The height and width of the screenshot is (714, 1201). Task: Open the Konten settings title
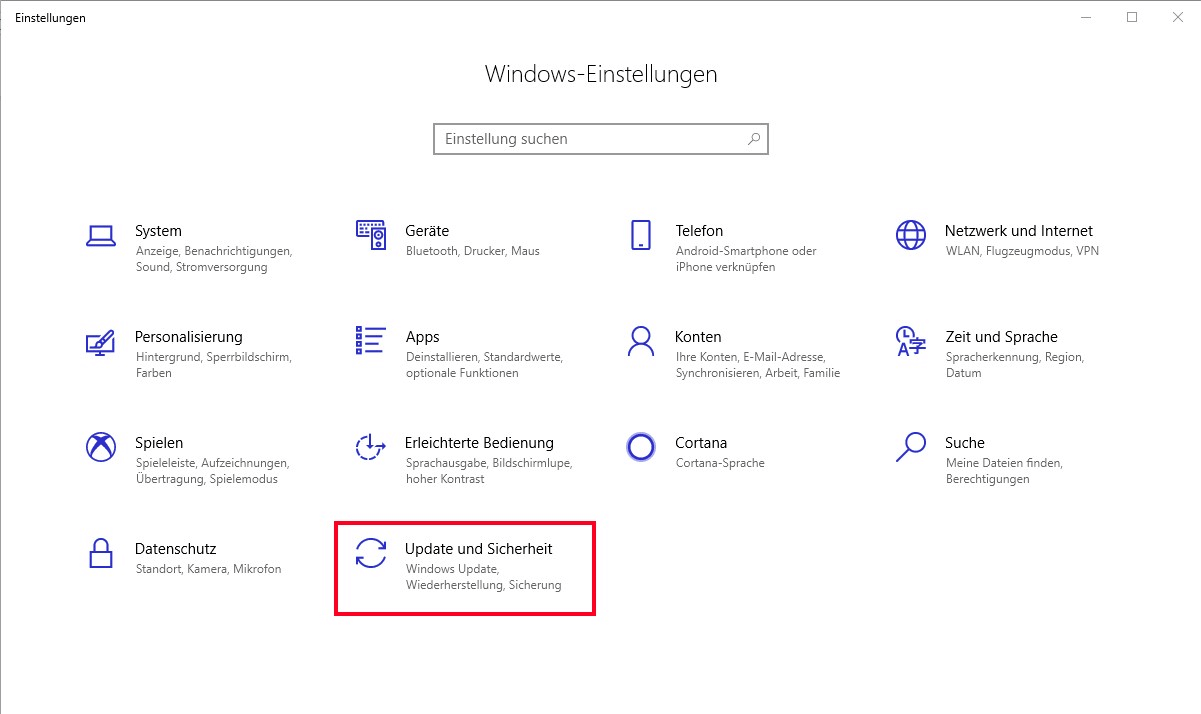click(698, 337)
